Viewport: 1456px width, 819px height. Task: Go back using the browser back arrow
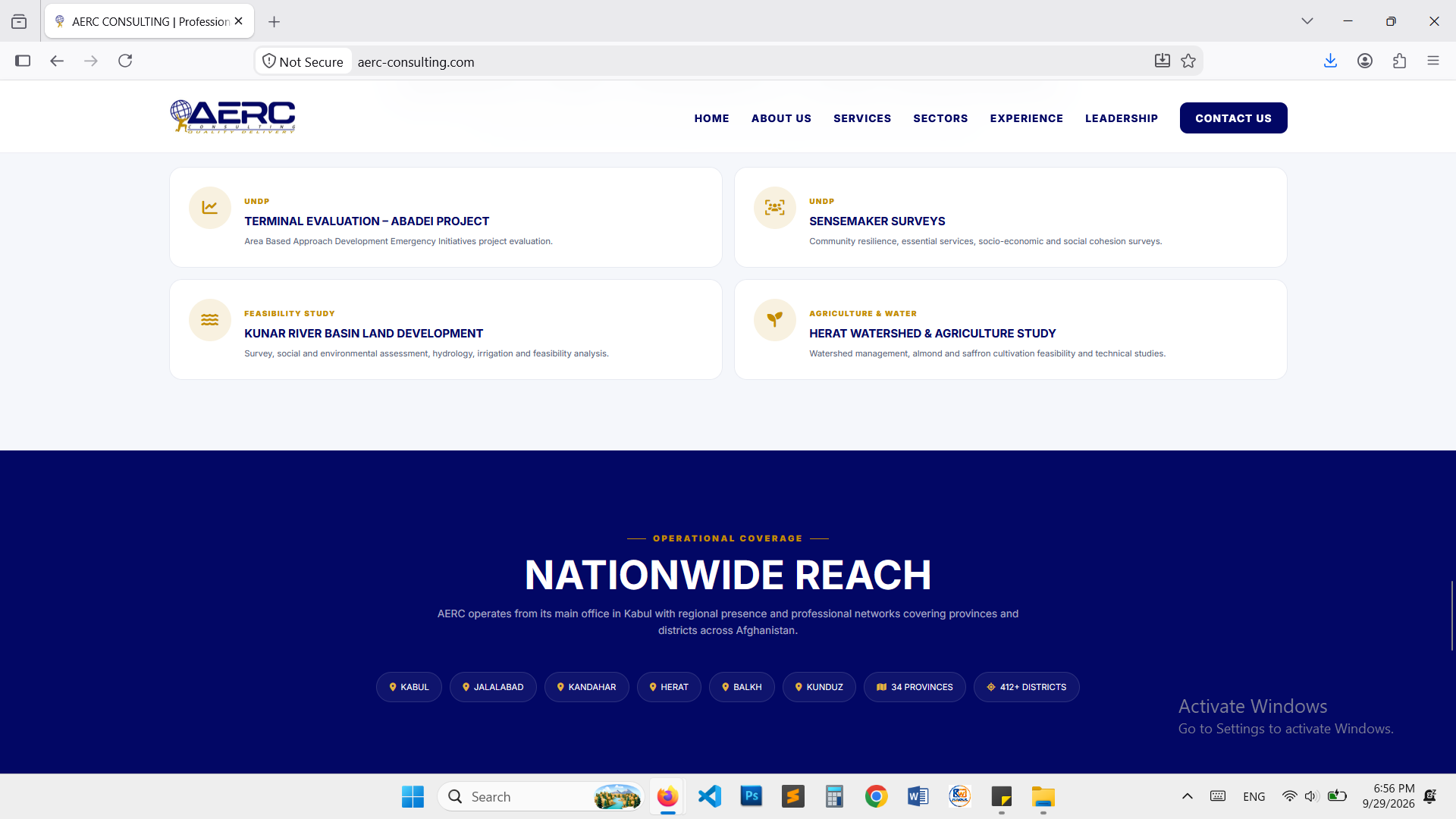(x=57, y=61)
